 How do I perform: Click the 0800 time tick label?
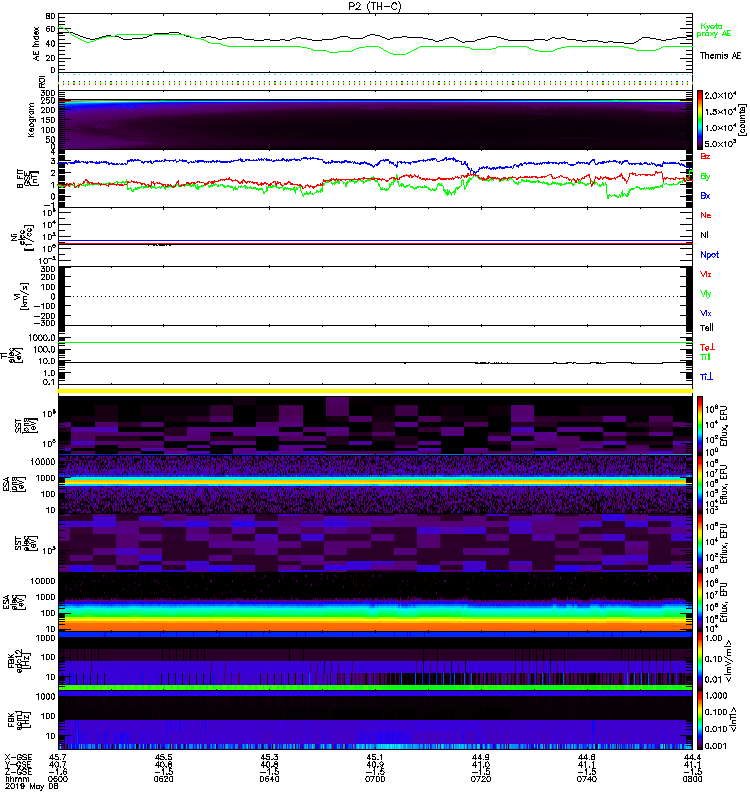coord(692,779)
